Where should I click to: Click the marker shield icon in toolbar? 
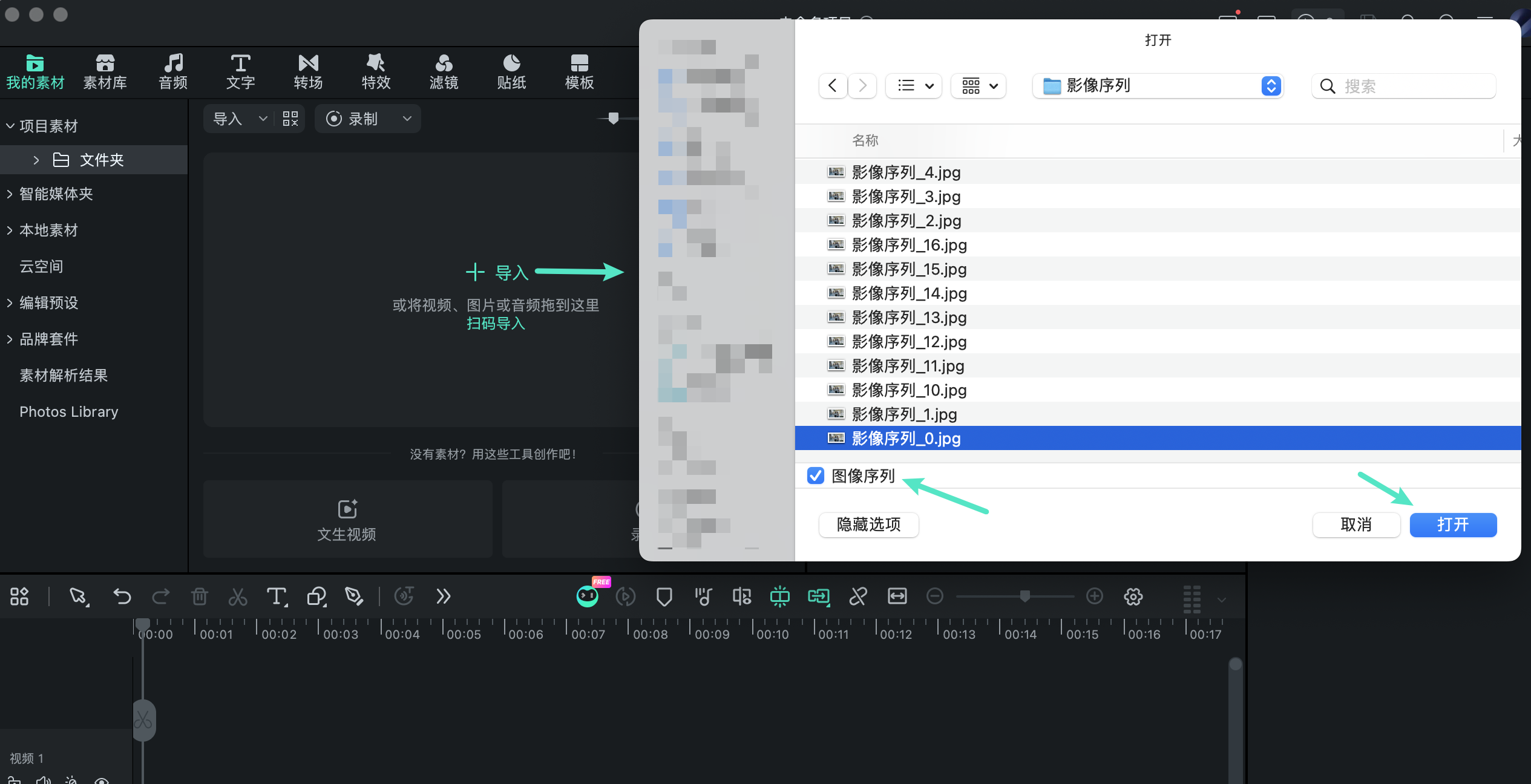click(664, 597)
